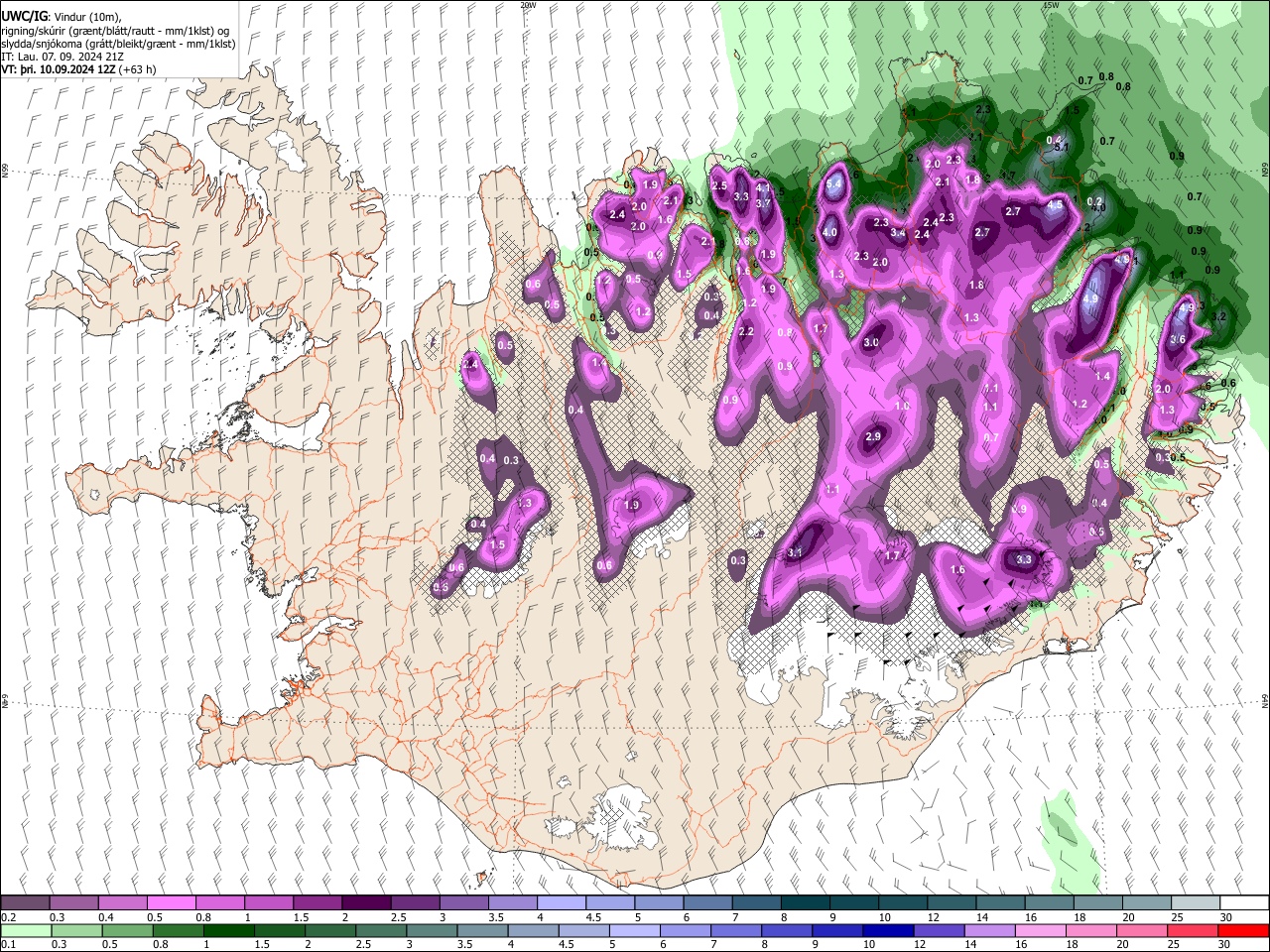This screenshot has height=952, width=1270.
Task: Click the dark teal 8 swatch in upper legend row
Action: point(805,903)
